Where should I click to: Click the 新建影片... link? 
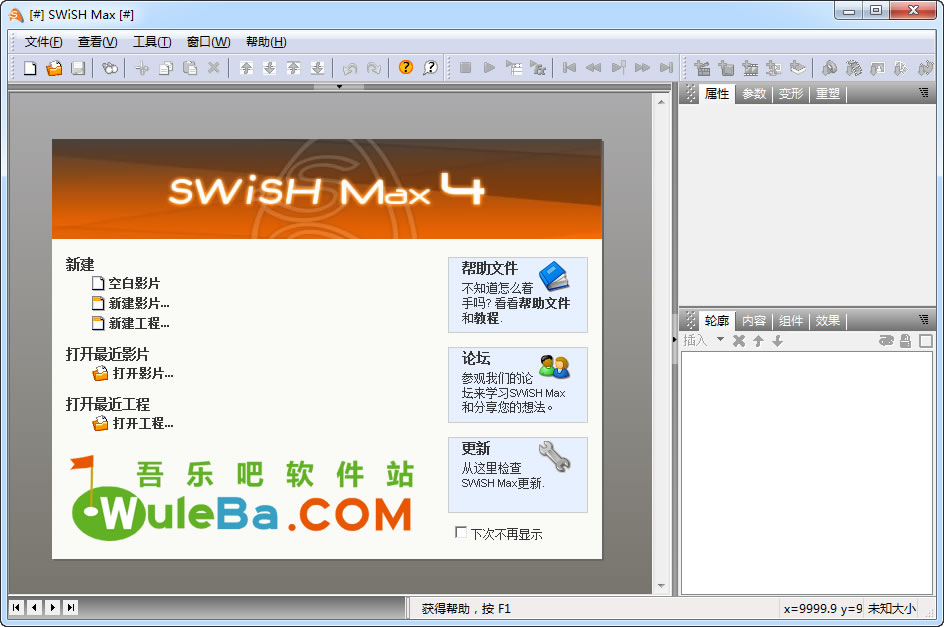[138, 303]
